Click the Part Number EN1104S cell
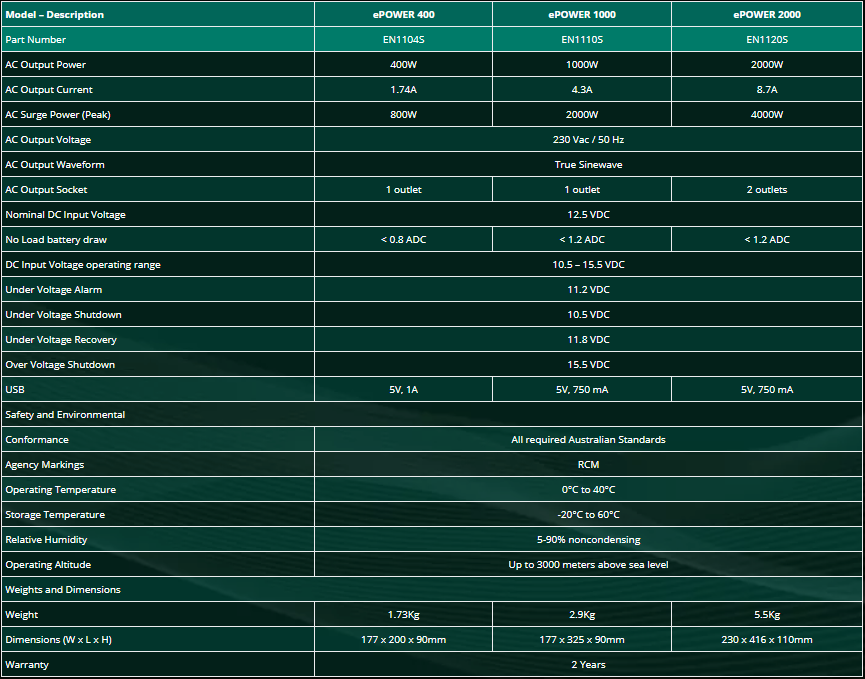 [402, 39]
